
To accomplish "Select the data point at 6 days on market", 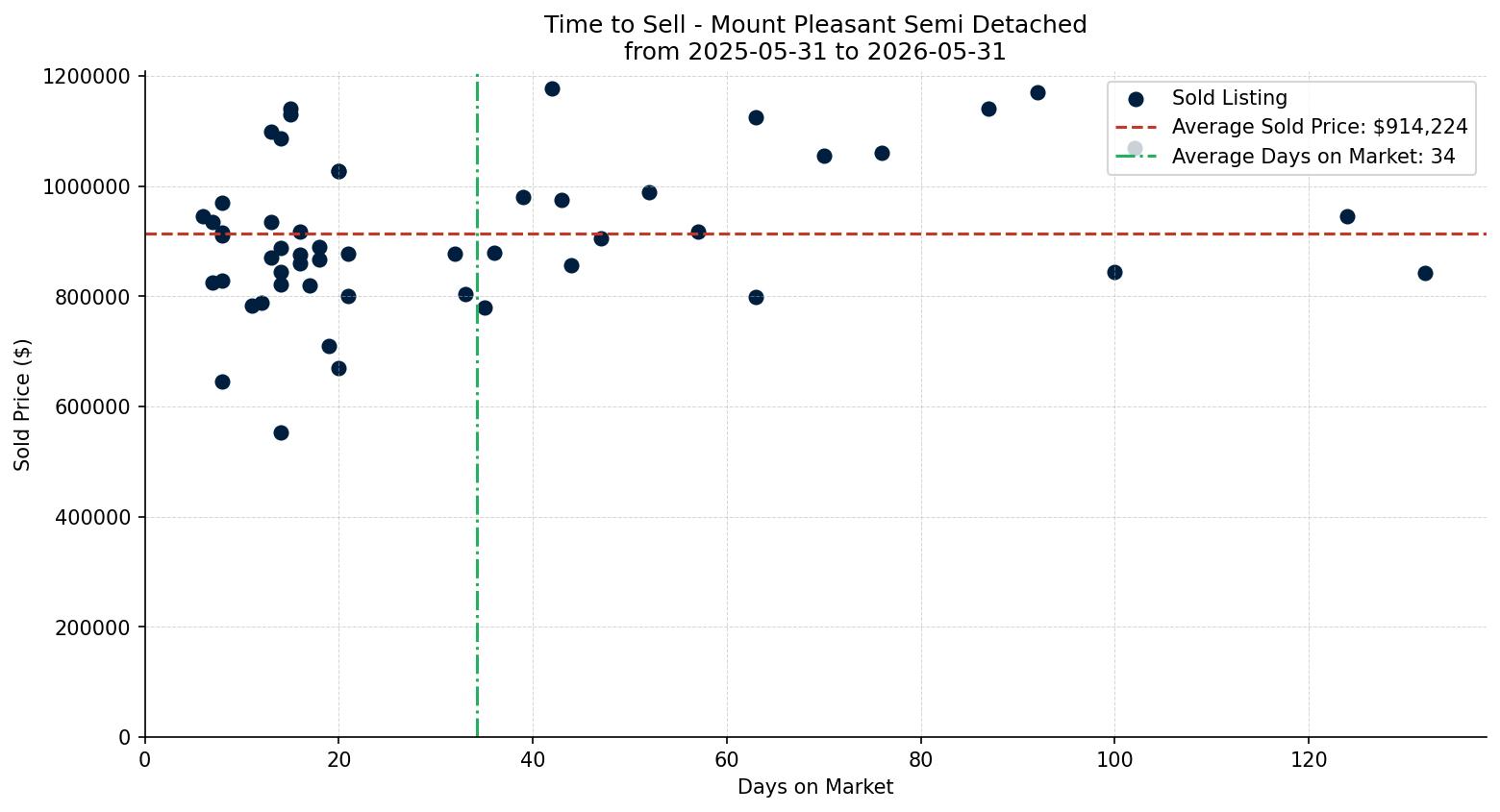I will coord(203,216).
